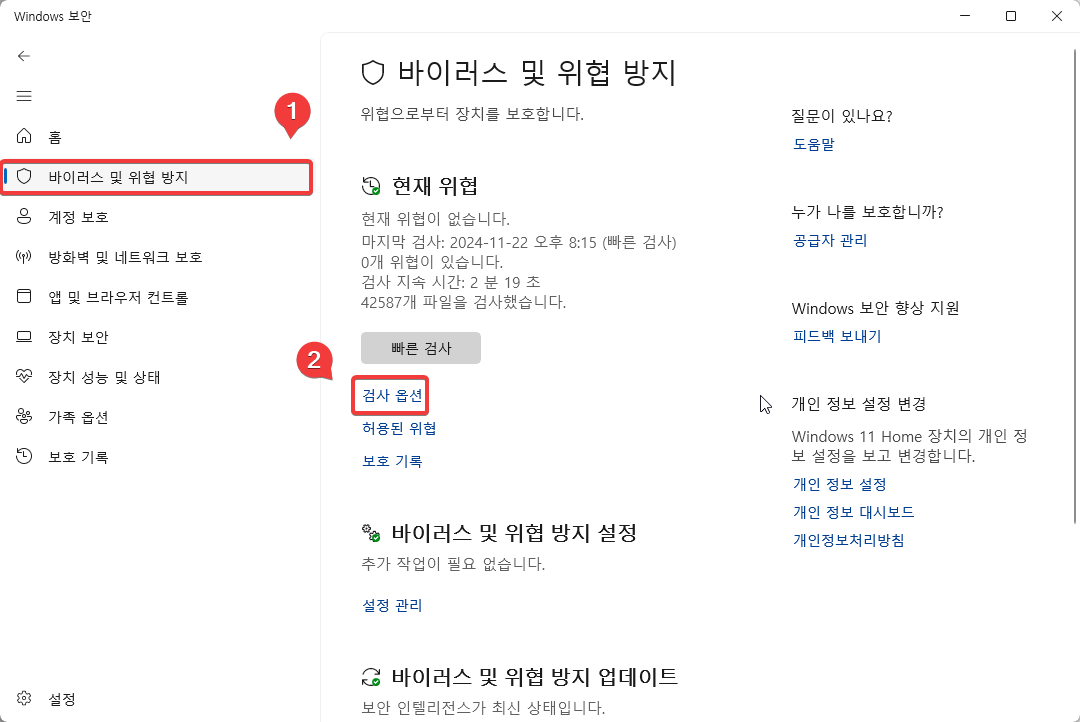The height and width of the screenshot is (722, 1080).
Task: Click the shield icon for 바이러스 및 위협 방지
Action: click(x=24, y=176)
